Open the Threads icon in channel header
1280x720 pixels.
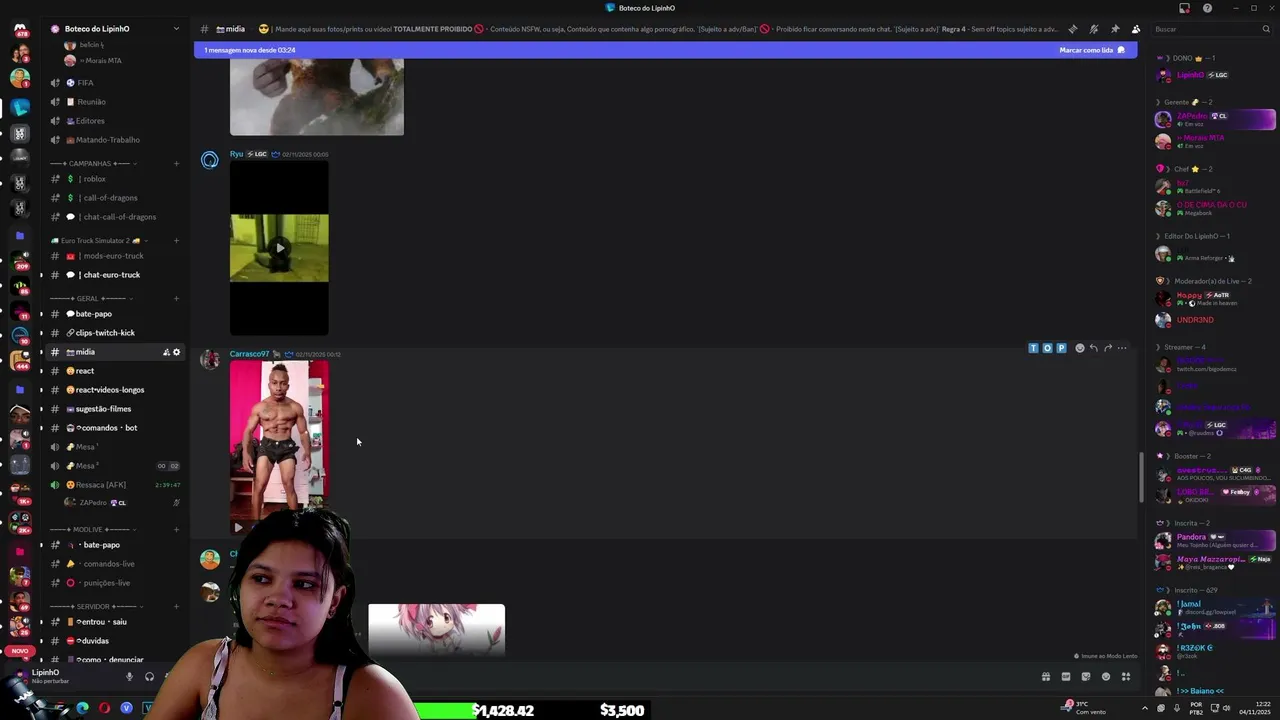coord(1073,29)
